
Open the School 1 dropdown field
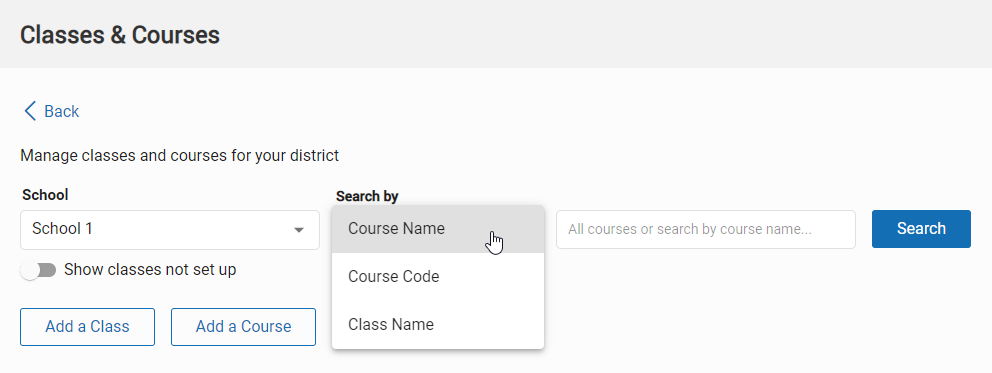click(x=170, y=229)
